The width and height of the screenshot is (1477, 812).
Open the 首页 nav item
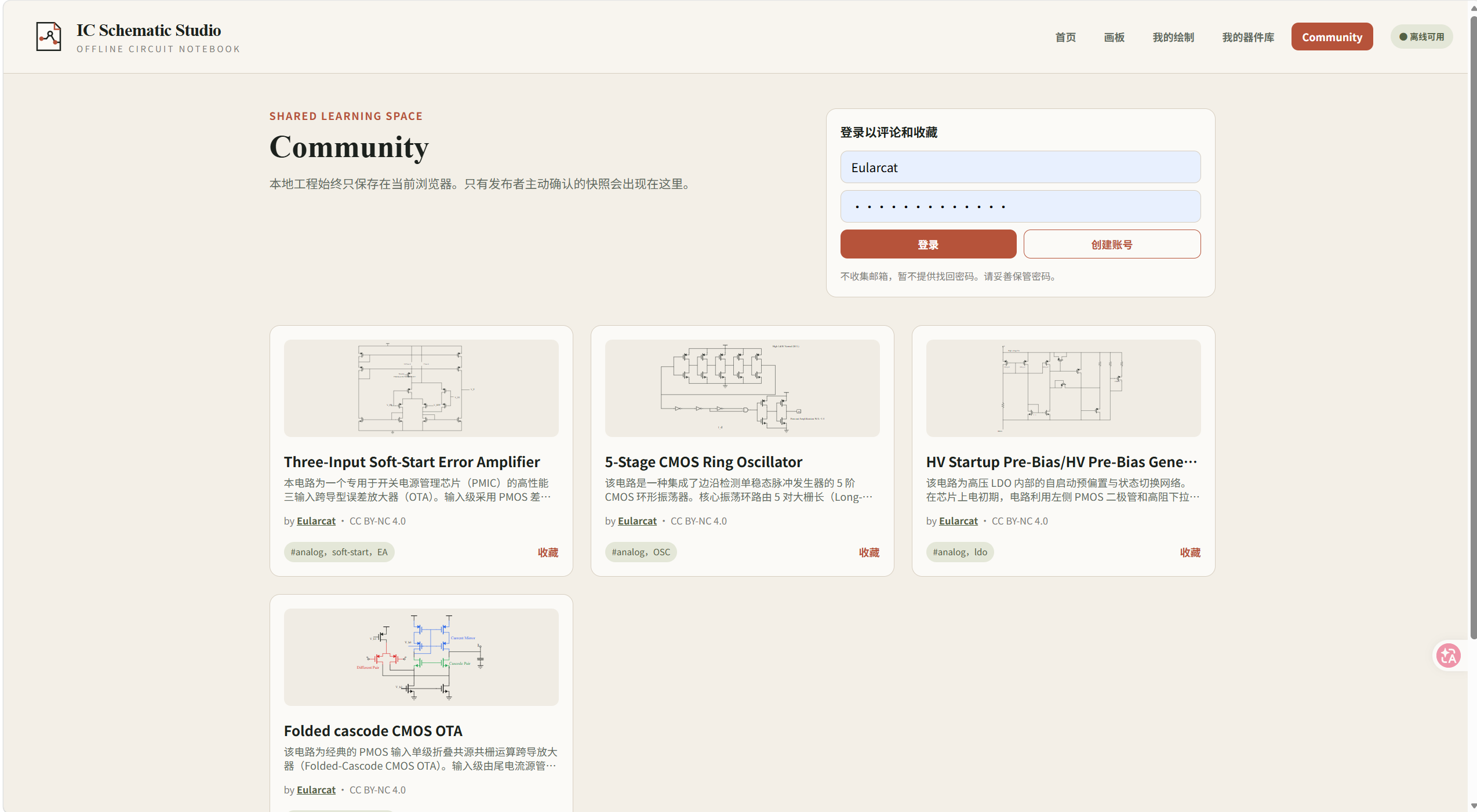pos(1065,37)
